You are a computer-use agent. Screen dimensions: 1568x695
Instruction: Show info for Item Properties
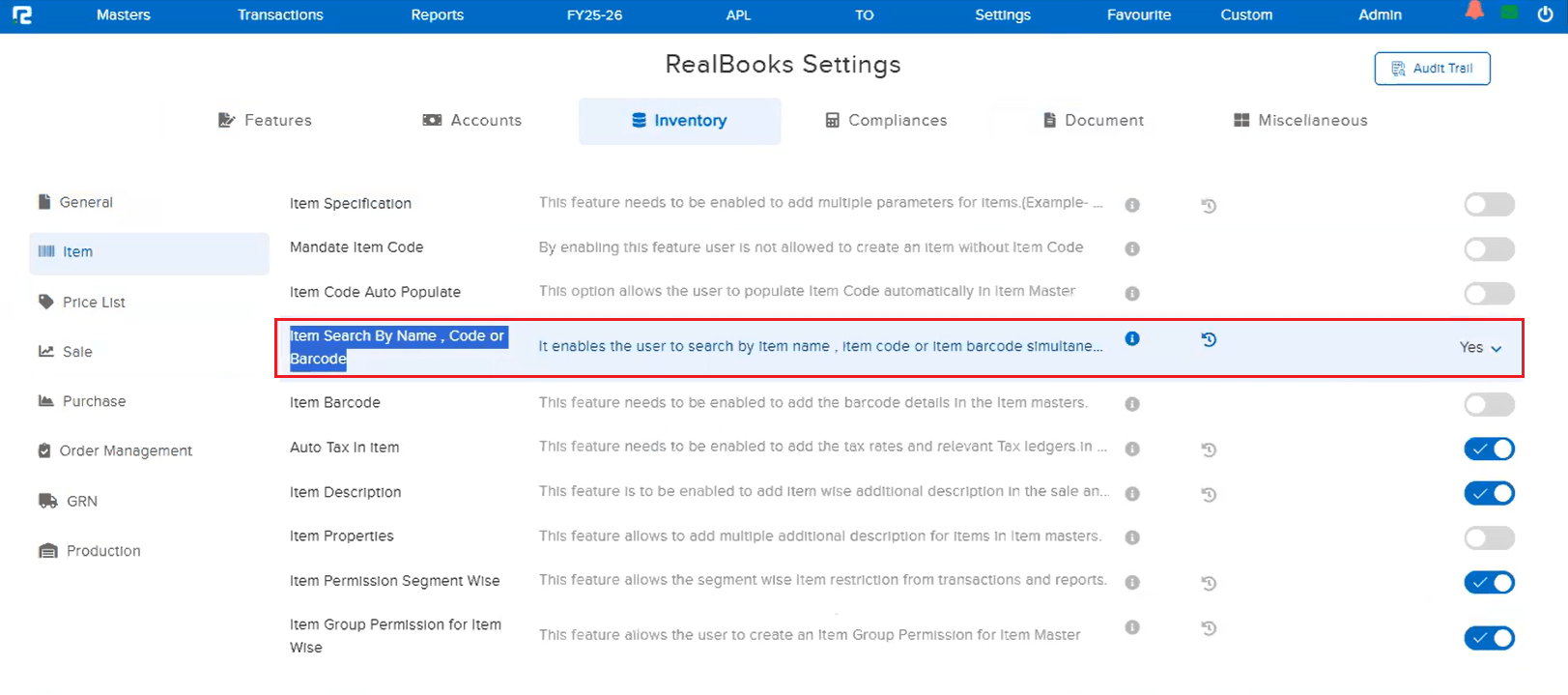pos(1132,537)
